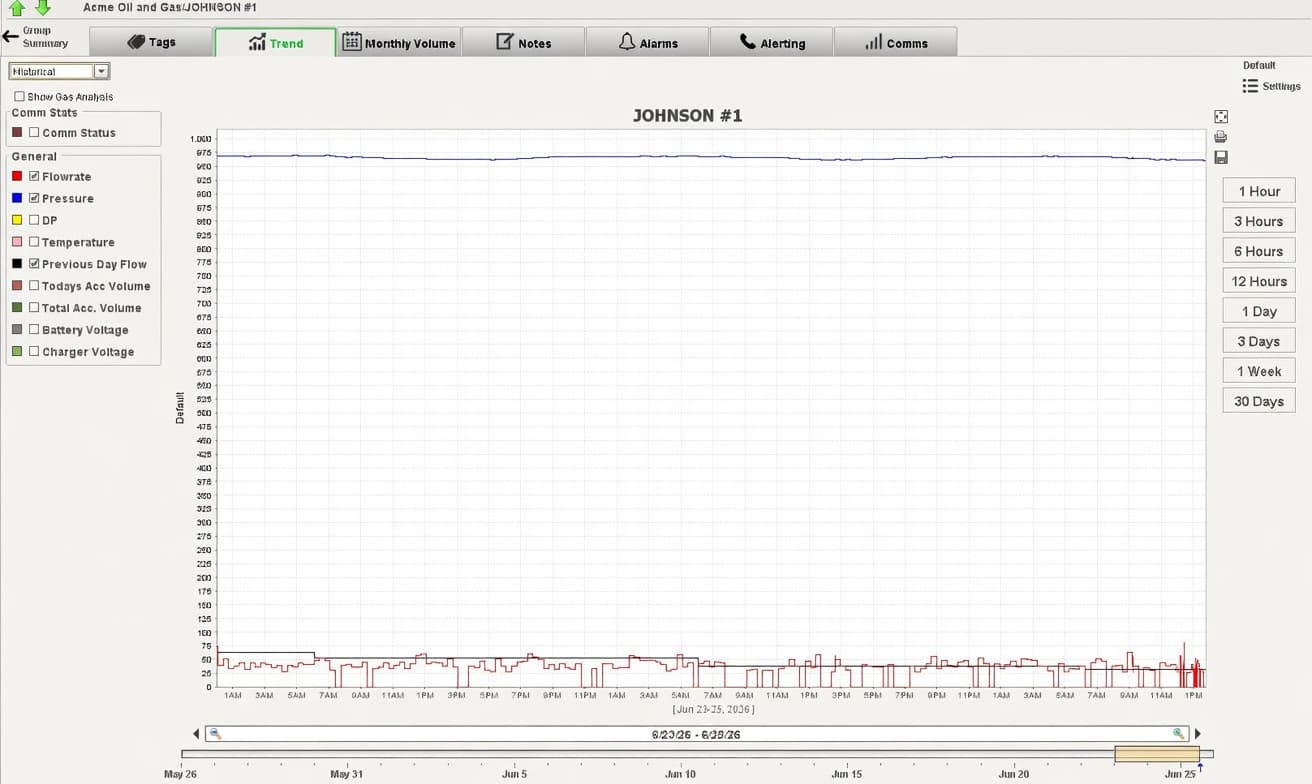The width and height of the screenshot is (1312, 784).
Task: Click the JOHNSON #1 chart title
Action: [688, 116]
